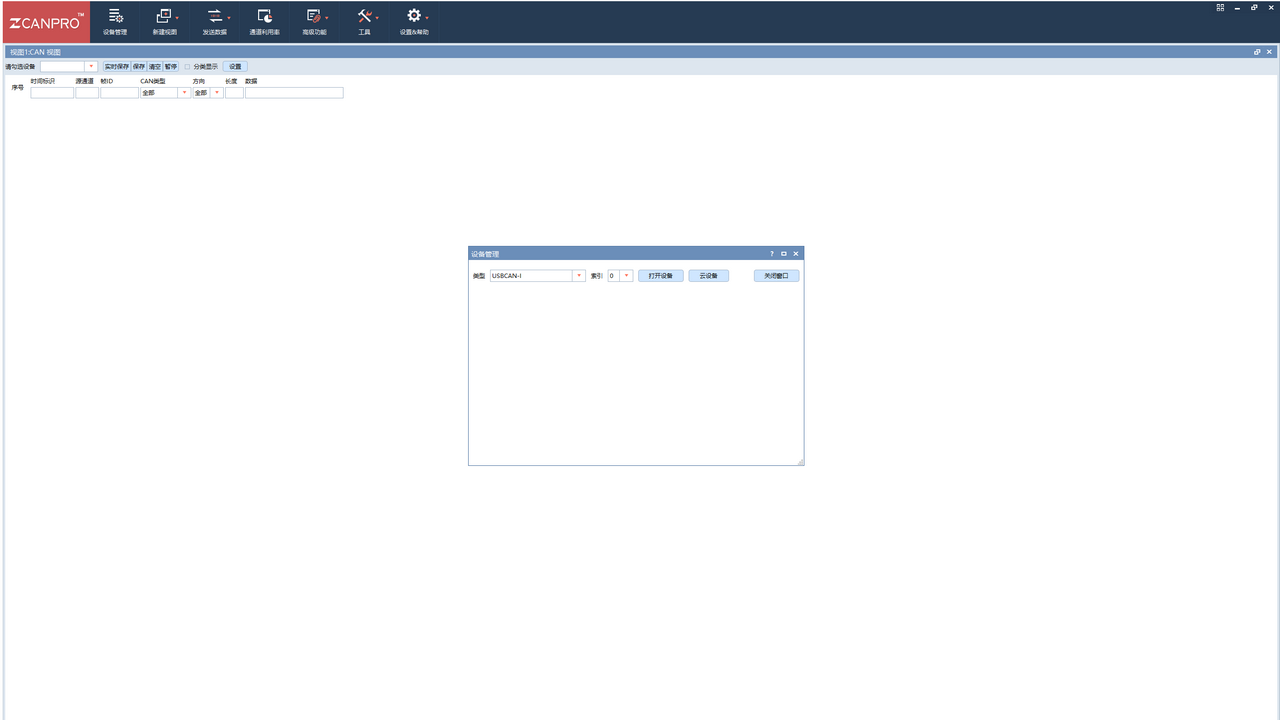This screenshot has height=720, width=1280.
Task: Click the 打开设备 button
Action: 660,276
